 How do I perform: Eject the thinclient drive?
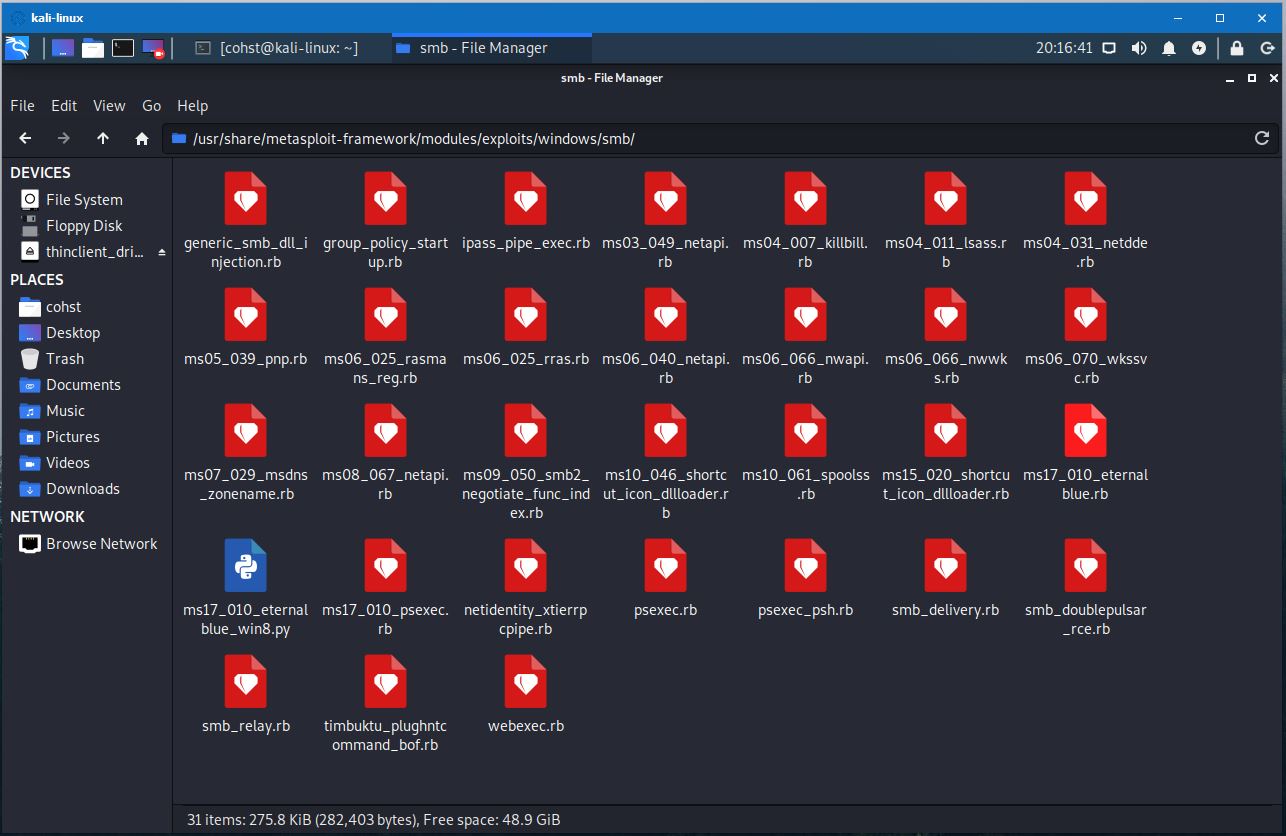(162, 253)
